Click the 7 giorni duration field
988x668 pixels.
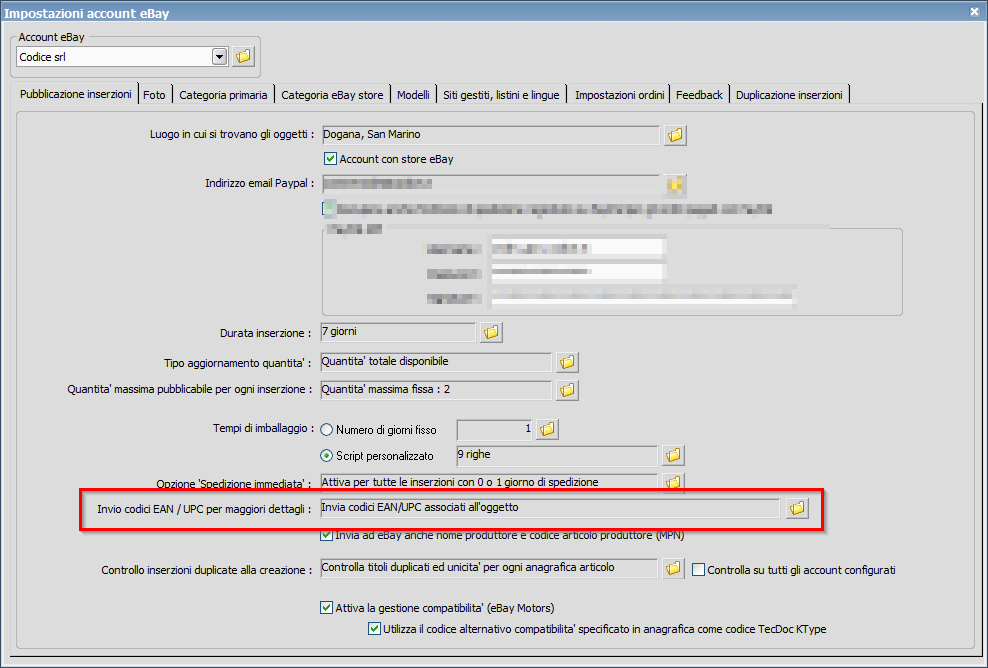coord(398,332)
